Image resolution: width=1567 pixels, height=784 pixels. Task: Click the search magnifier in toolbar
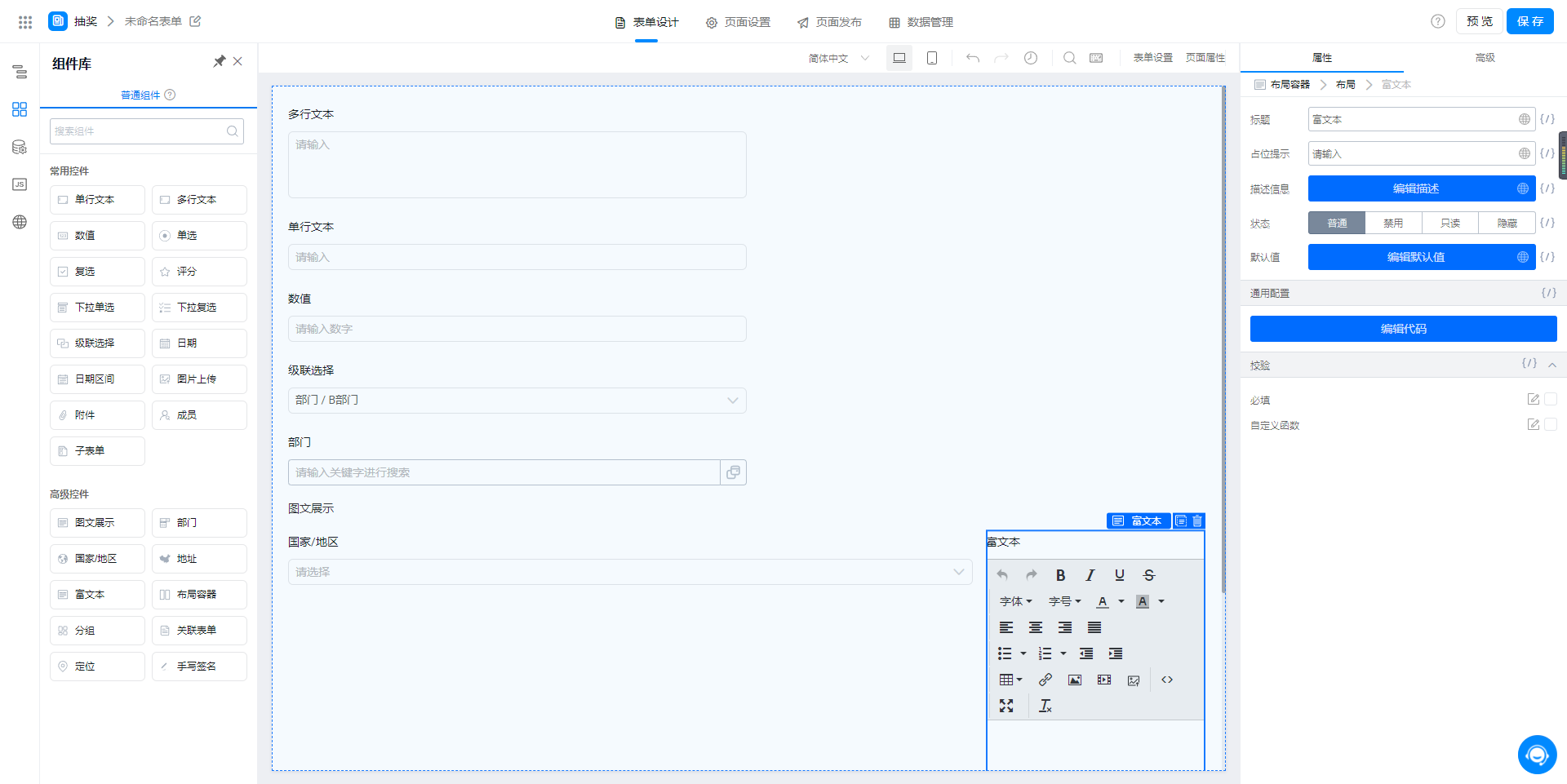point(1069,58)
